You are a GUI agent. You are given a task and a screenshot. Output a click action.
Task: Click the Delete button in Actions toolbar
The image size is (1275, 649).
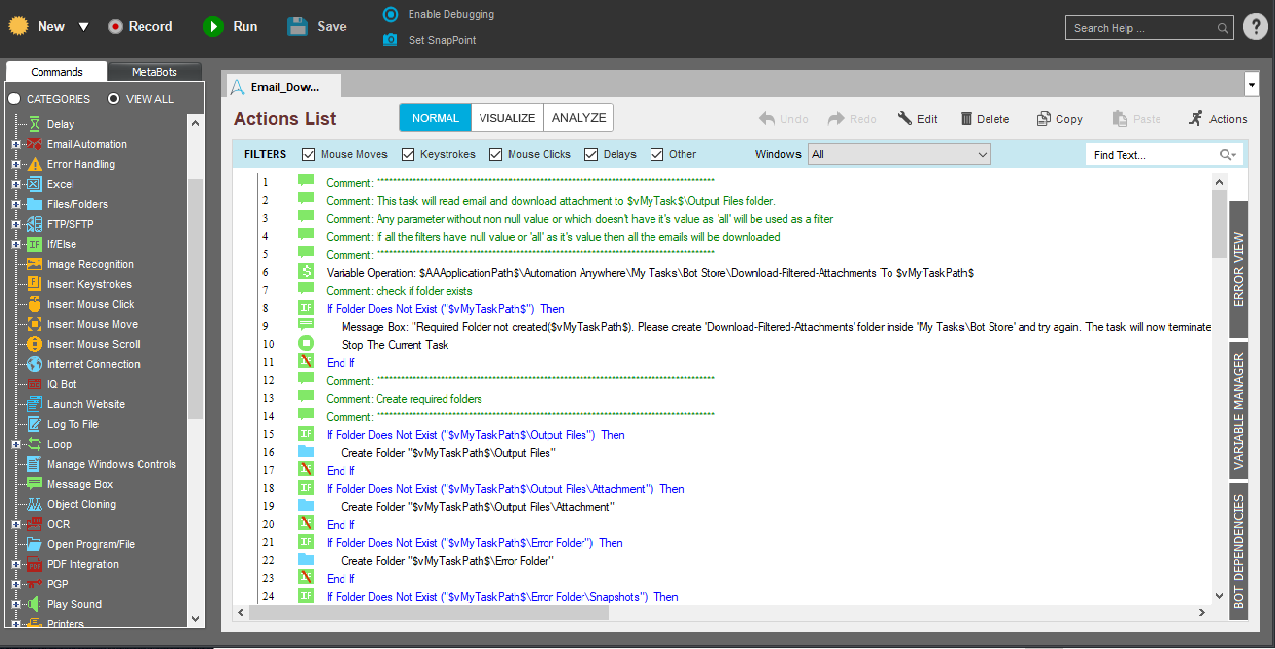[984, 119]
